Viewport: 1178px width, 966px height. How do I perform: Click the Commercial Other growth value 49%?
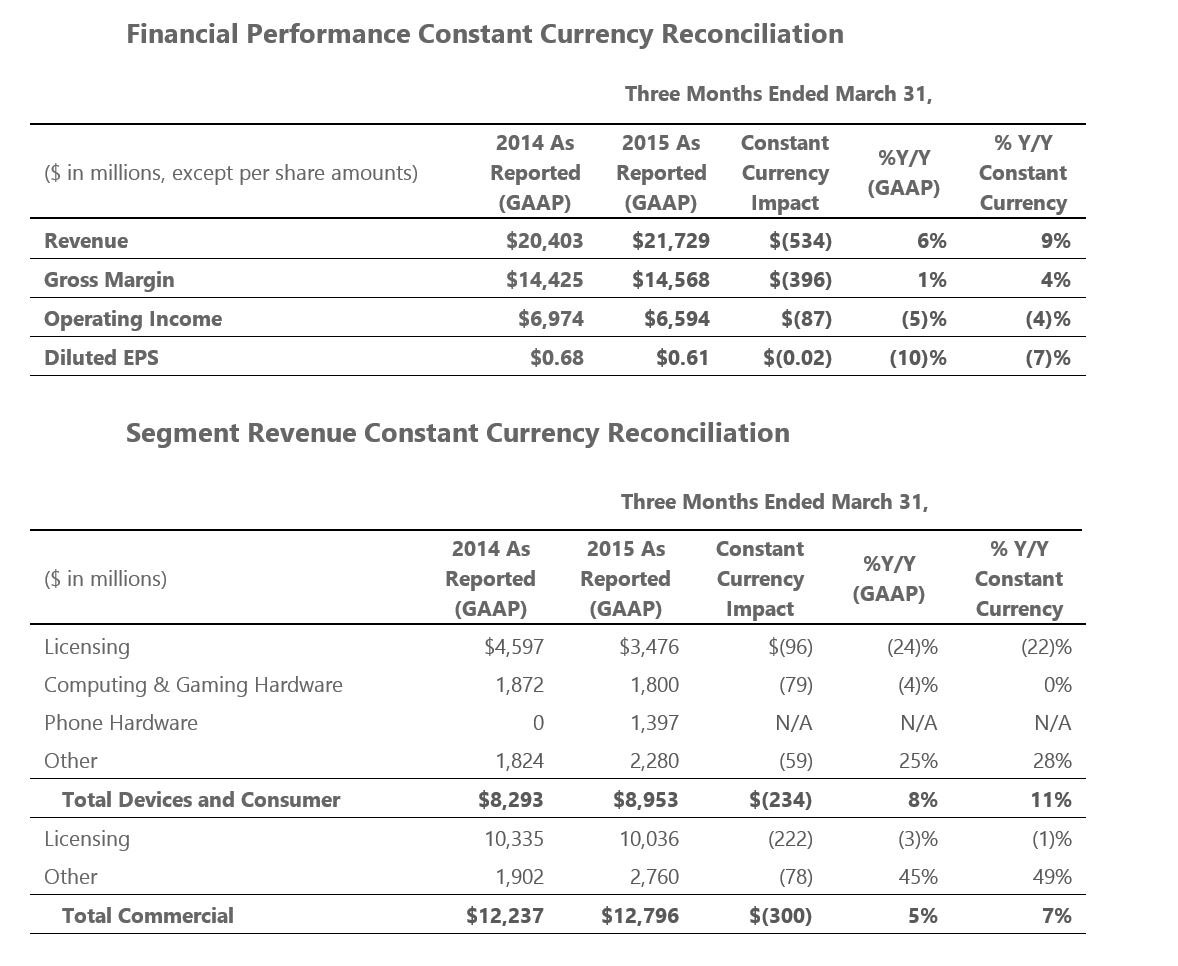1052,877
